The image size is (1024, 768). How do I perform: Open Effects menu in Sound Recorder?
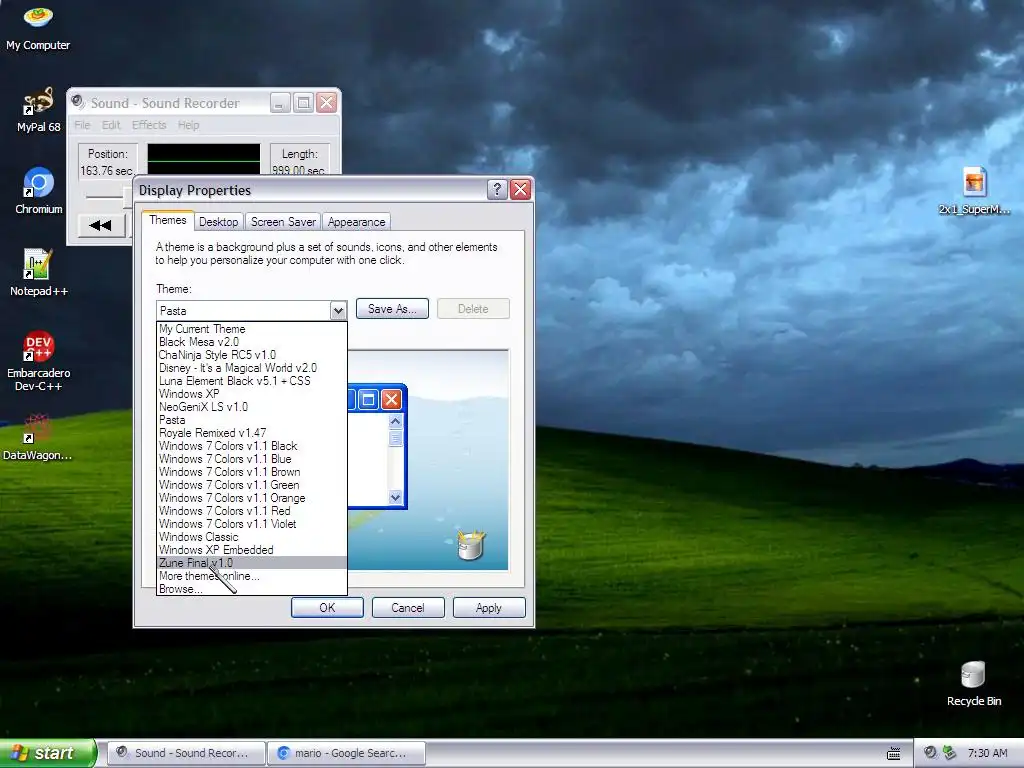(x=149, y=125)
